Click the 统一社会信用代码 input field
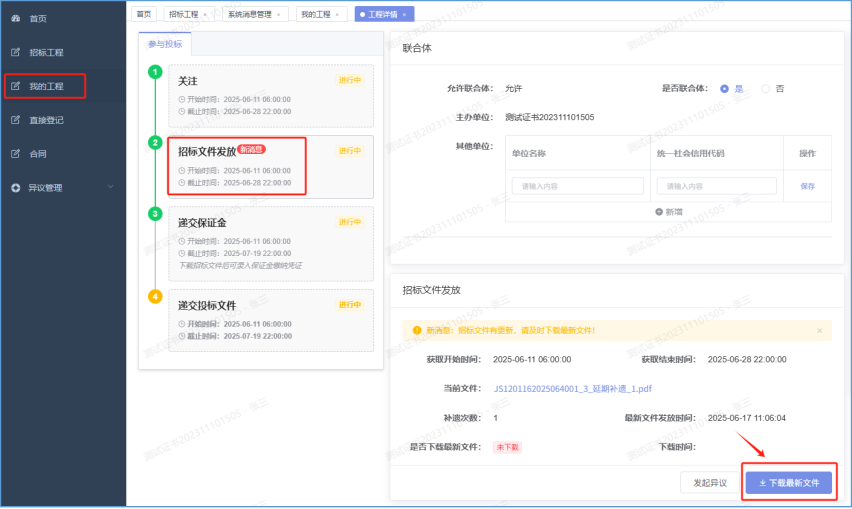The image size is (852, 509). point(717,186)
